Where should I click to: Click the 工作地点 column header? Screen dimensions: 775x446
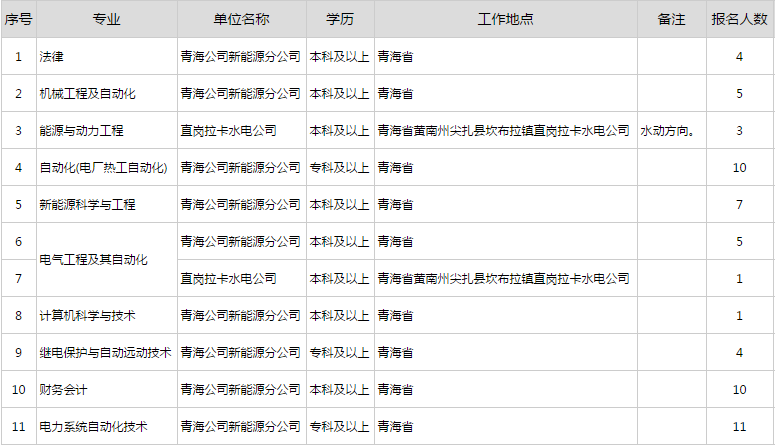pyautogui.click(x=505, y=20)
